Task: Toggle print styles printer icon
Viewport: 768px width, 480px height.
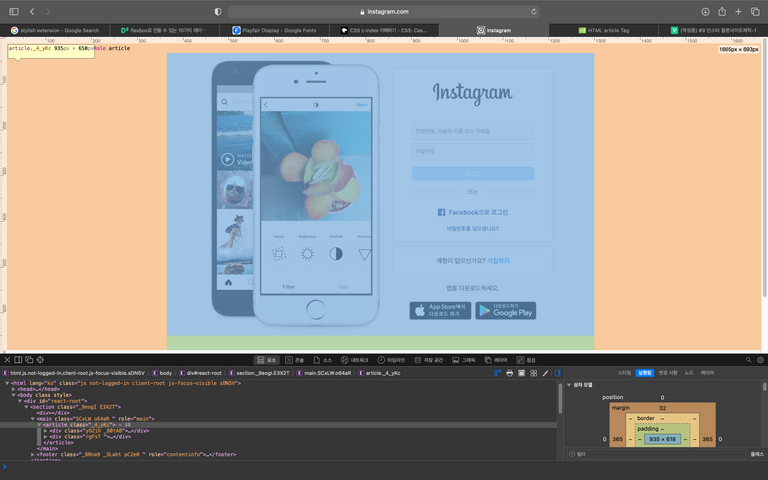Action: click(x=509, y=373)
